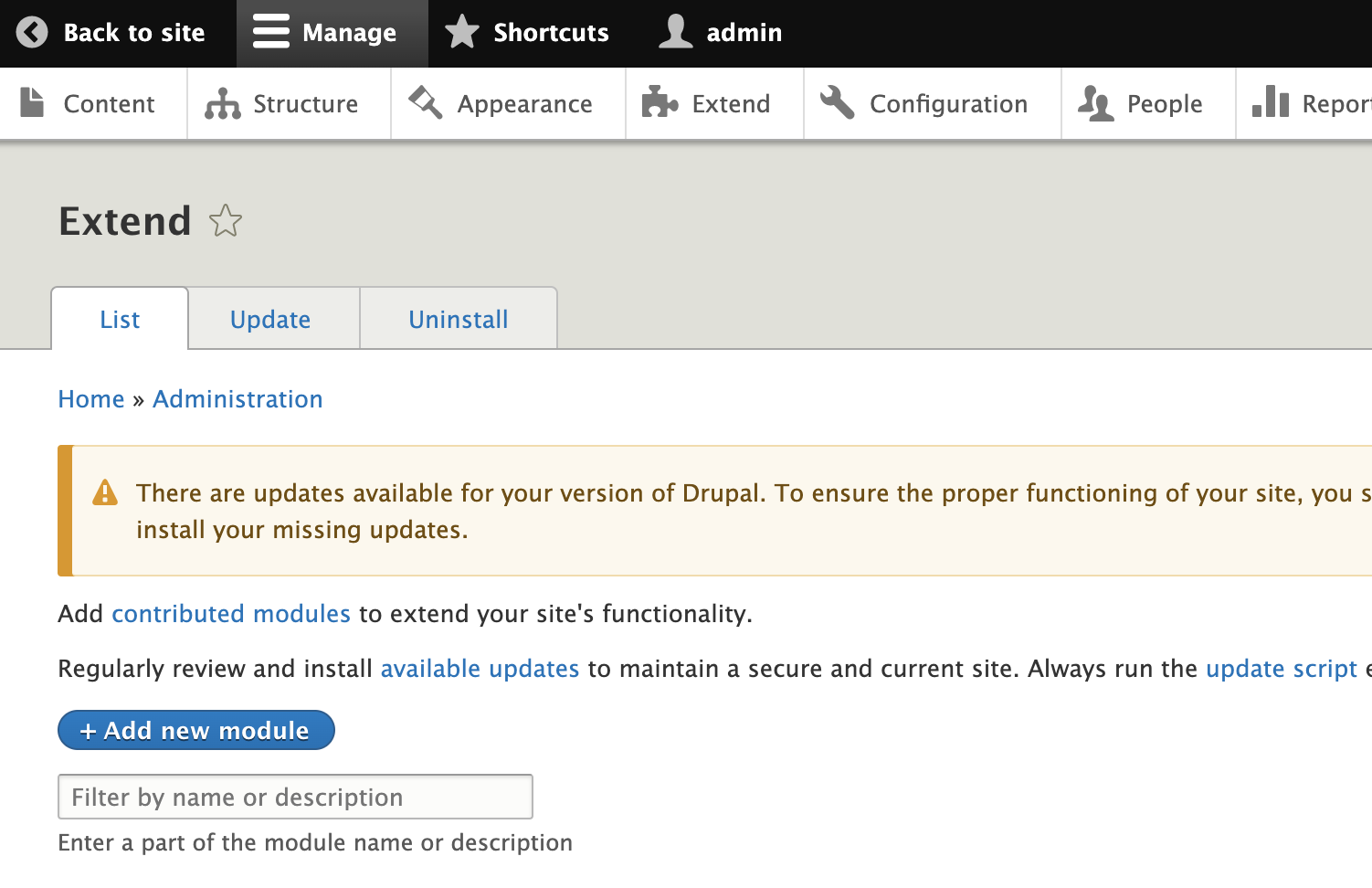Click the Back to site arrow icon
Screen dimensions: 1372x888
click(32, 33)
